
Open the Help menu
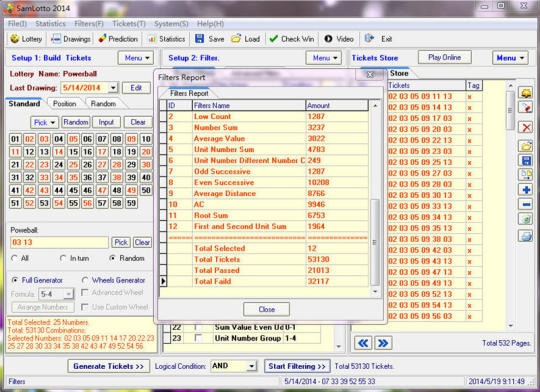point(210,24)
